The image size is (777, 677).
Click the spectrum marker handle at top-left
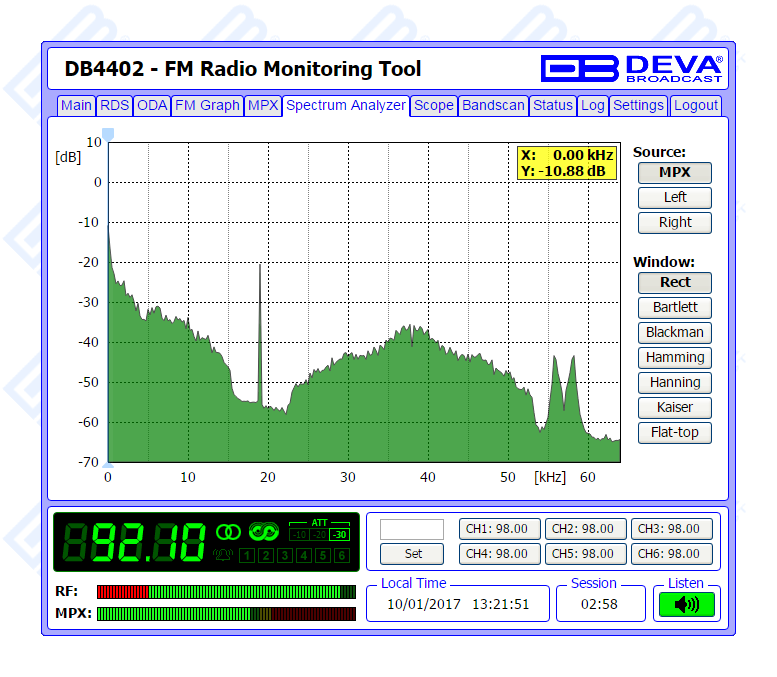[108, 133]
